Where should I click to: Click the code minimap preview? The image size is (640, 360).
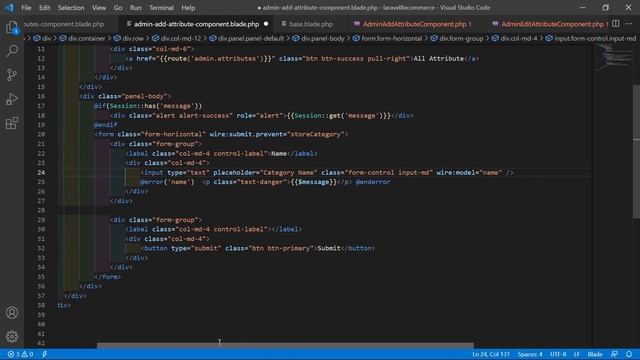613,57
